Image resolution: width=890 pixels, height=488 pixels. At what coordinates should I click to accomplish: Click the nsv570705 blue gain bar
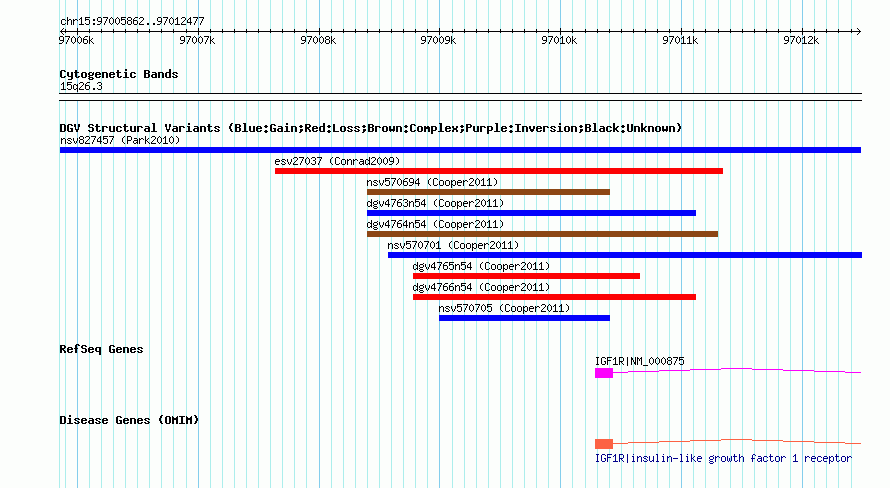click(524, 318)
